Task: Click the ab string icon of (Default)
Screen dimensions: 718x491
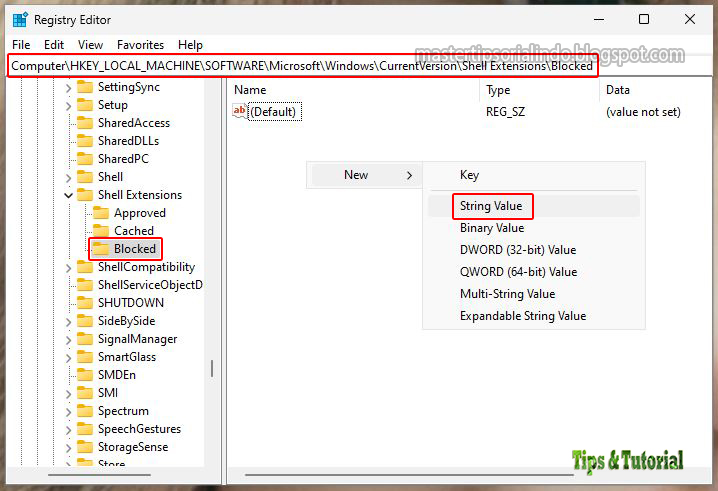Action: pyautogui.click(x=239, y=111)
